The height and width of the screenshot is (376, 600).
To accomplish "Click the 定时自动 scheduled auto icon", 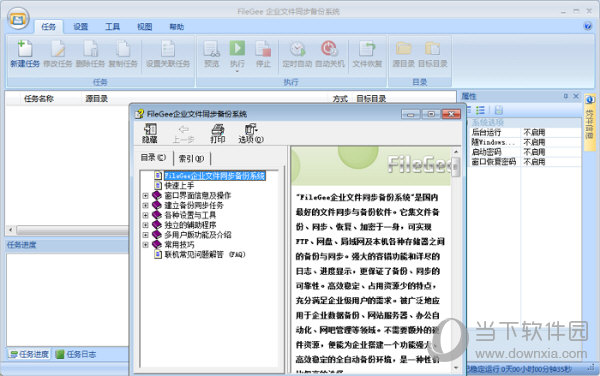I will click(297, 50).
